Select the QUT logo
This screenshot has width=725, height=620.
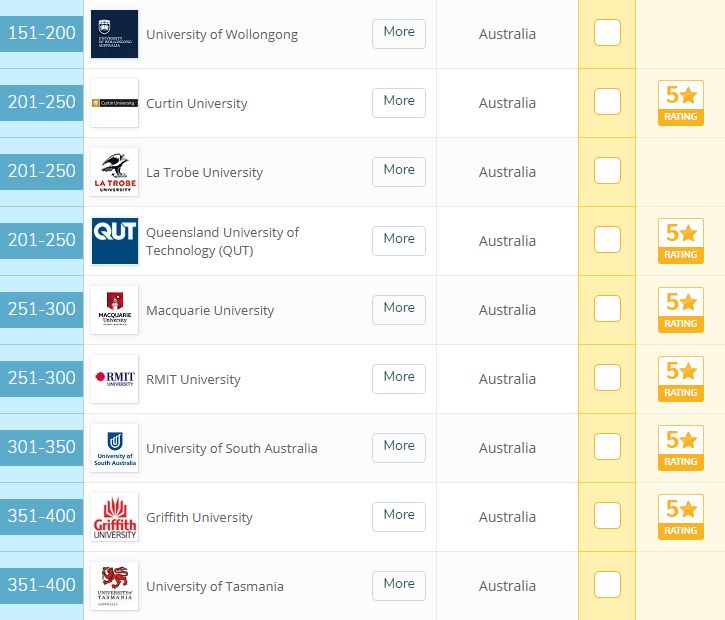(114, 241)
